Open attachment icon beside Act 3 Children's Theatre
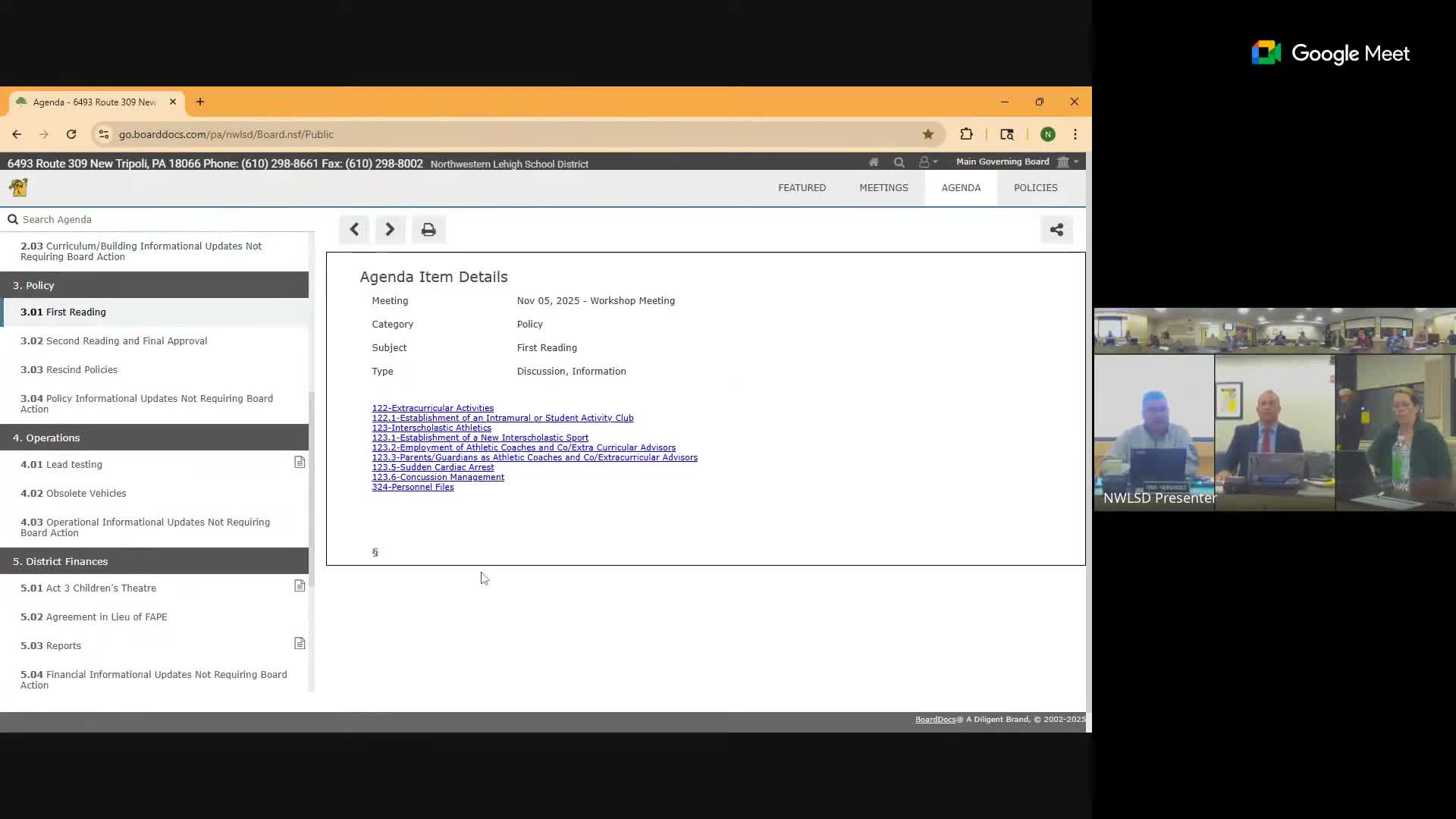The width and height of the screenshot is (1456, 819). click(300, 586)
